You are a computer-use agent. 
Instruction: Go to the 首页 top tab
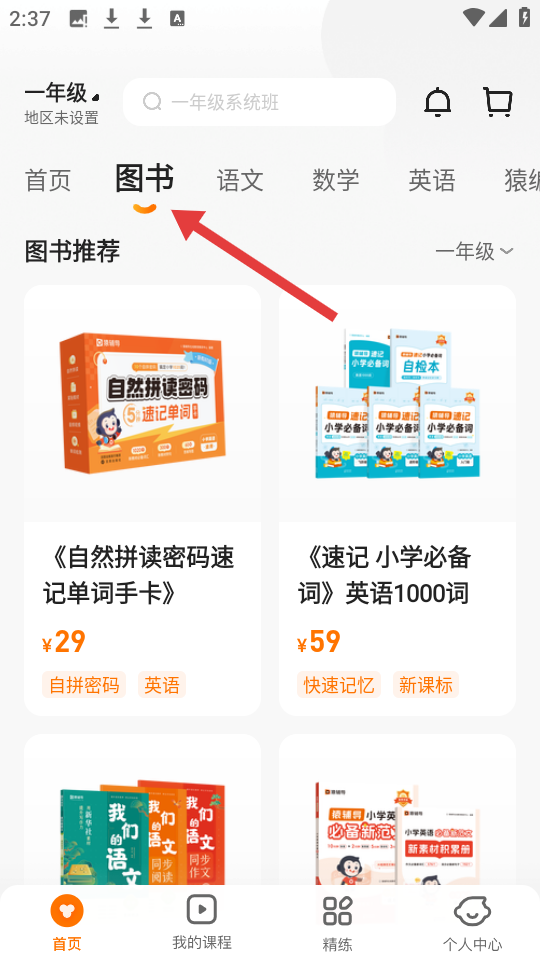coord(48,181)
